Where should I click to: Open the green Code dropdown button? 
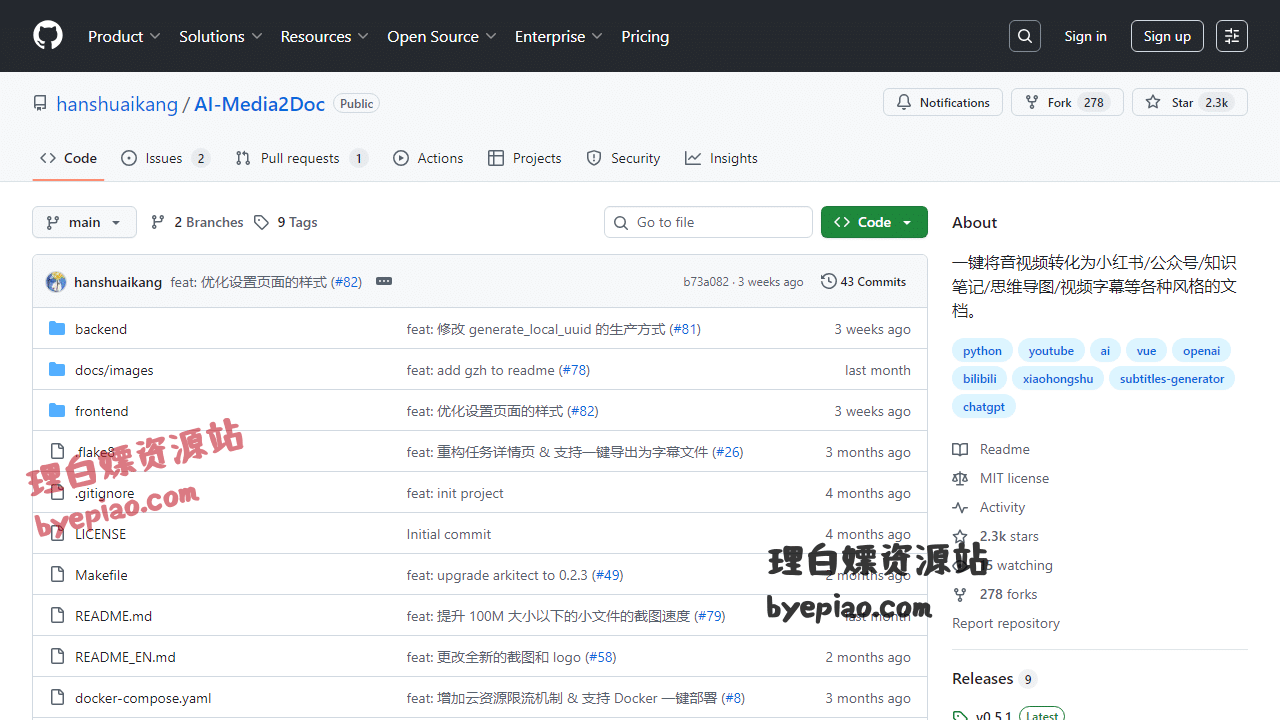point(874,222)
